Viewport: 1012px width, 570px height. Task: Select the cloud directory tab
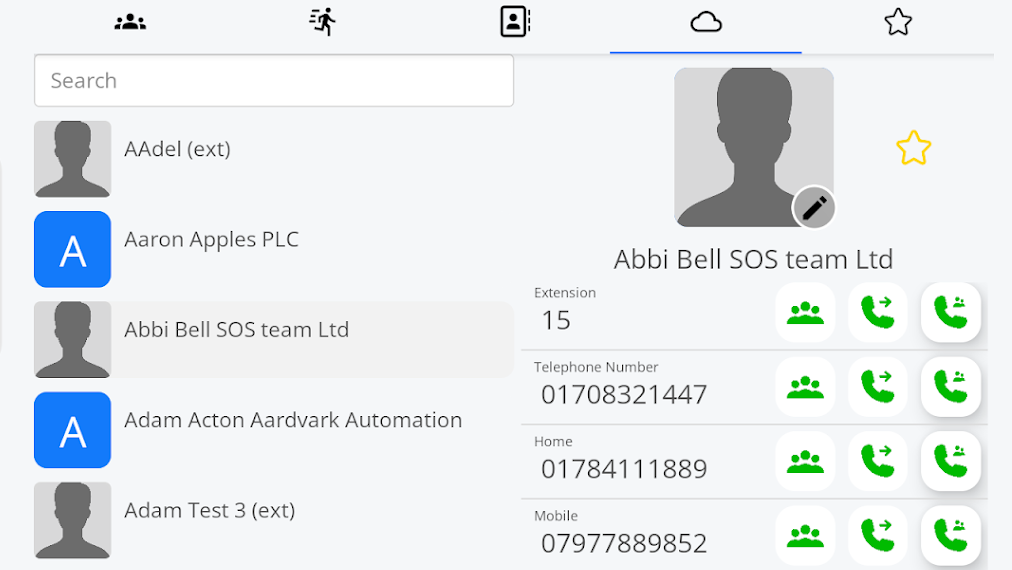(x=706, y=22)
